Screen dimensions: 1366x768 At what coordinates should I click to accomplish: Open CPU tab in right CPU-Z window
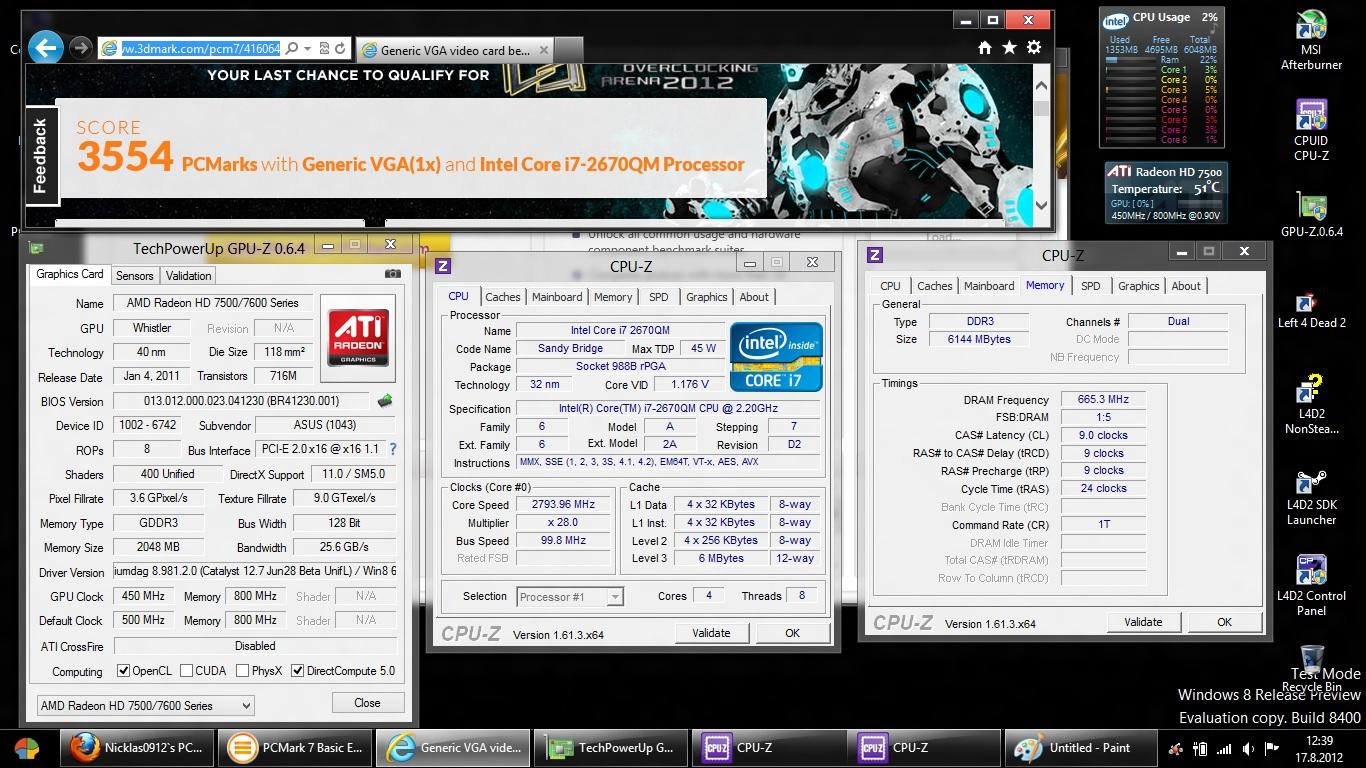(x=890, y=286)
